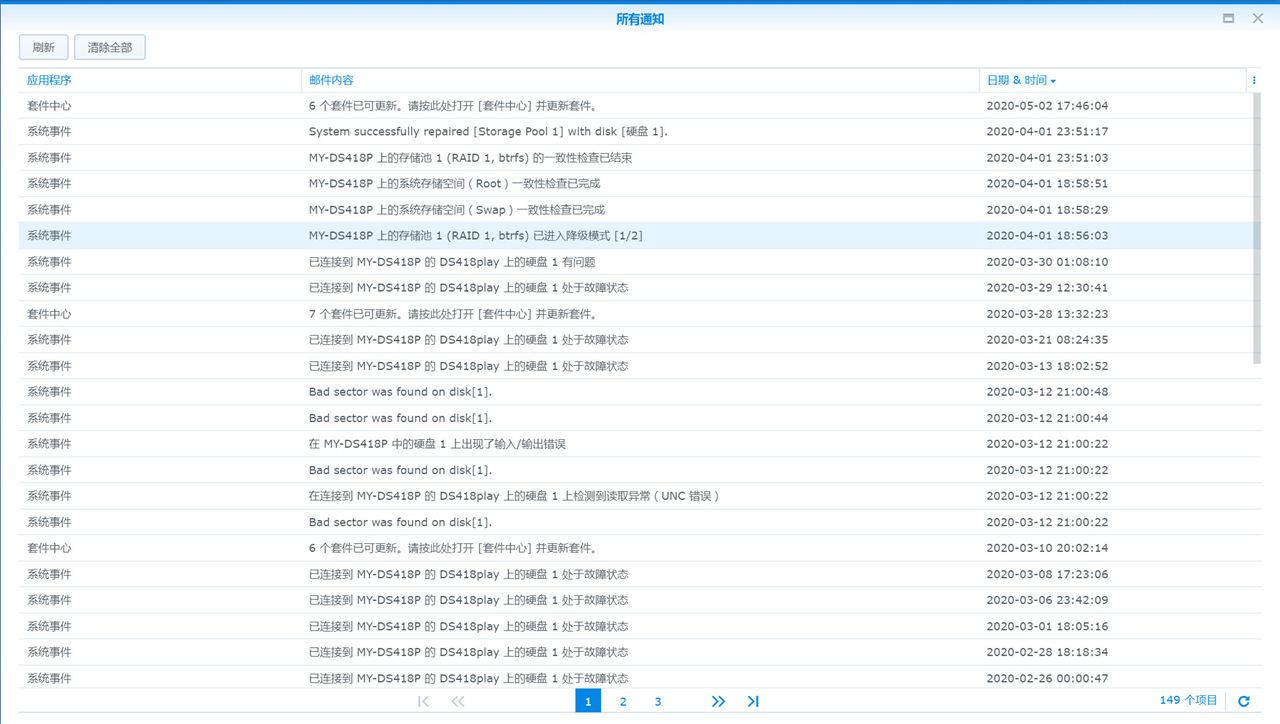This screenshot has height=724, width=1280.
Task: Open the 7 个套件已可更新 notification
Action: click(x=635, y=313)
